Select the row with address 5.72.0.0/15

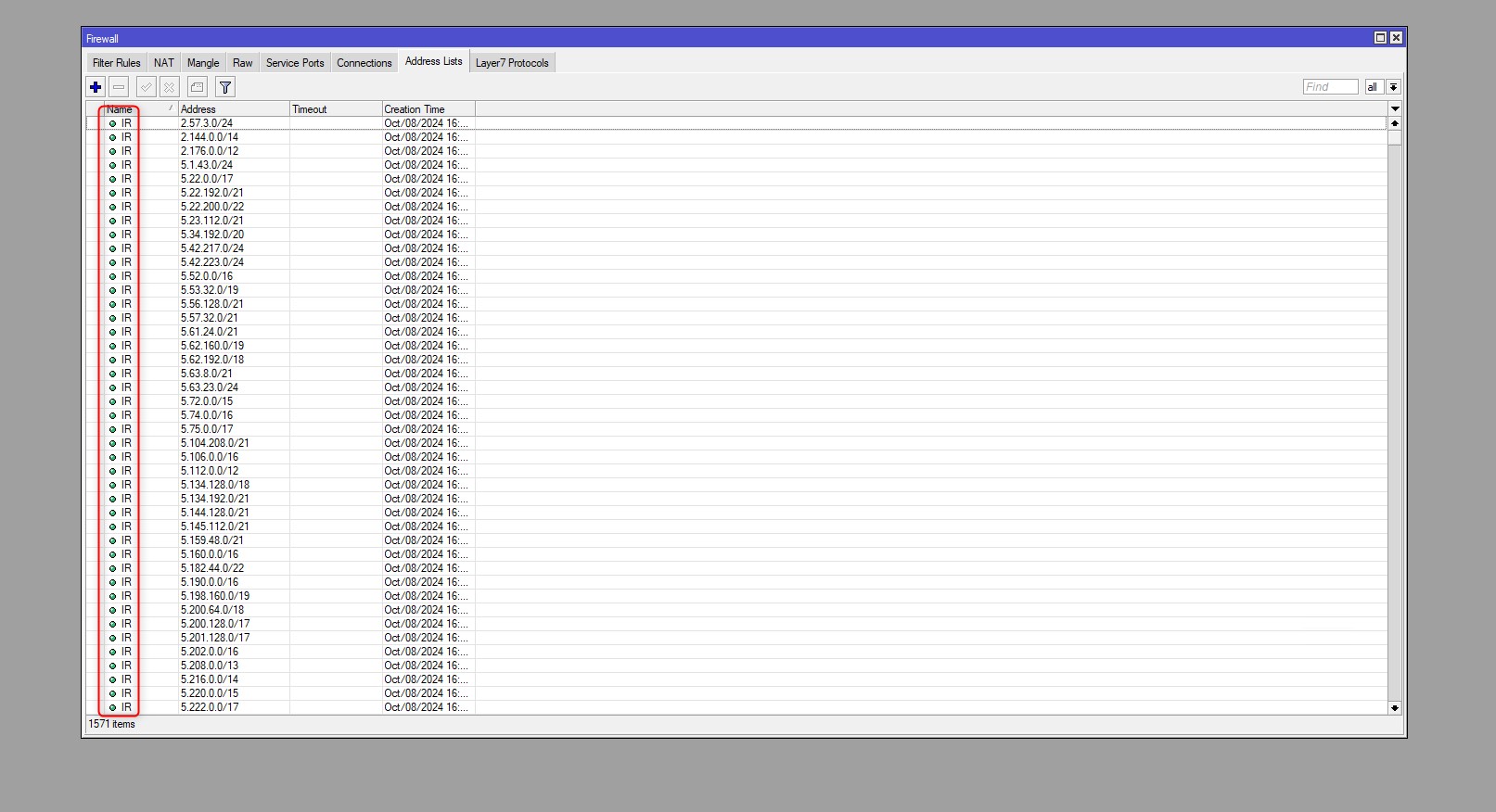737,401
